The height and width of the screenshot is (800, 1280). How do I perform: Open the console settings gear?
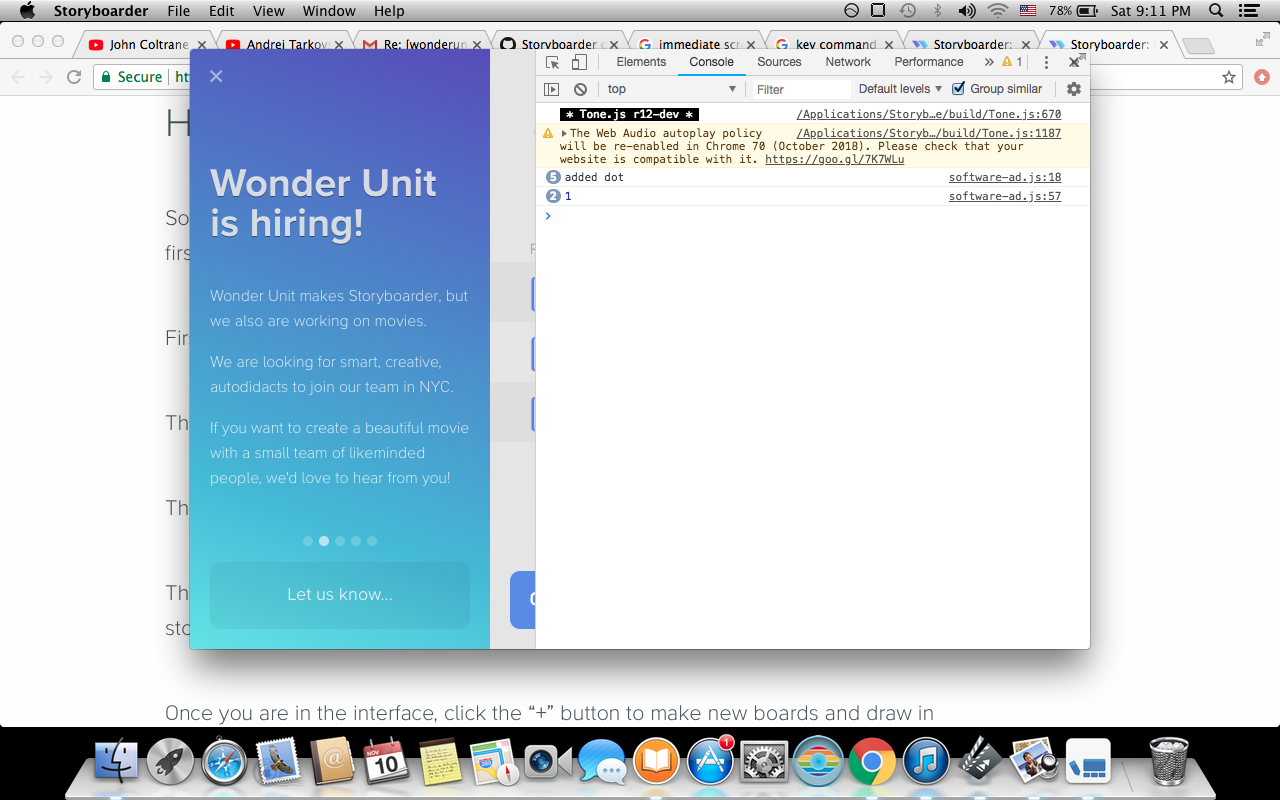[1073, 89]
